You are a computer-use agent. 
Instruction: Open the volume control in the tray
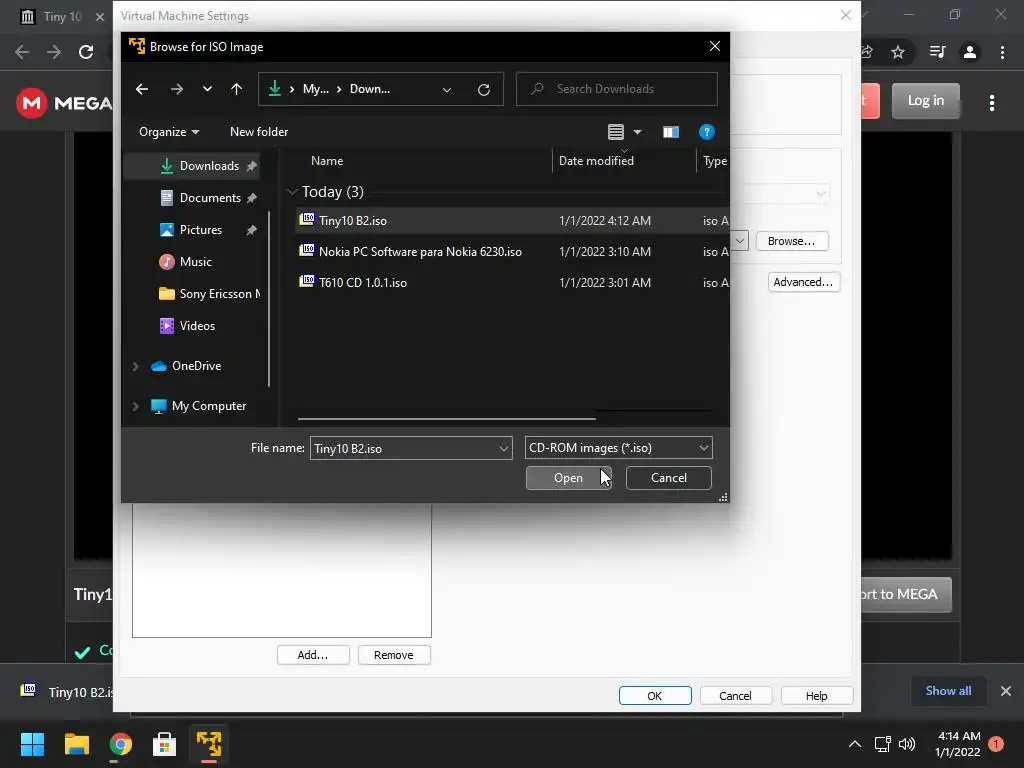coord(907,744)
